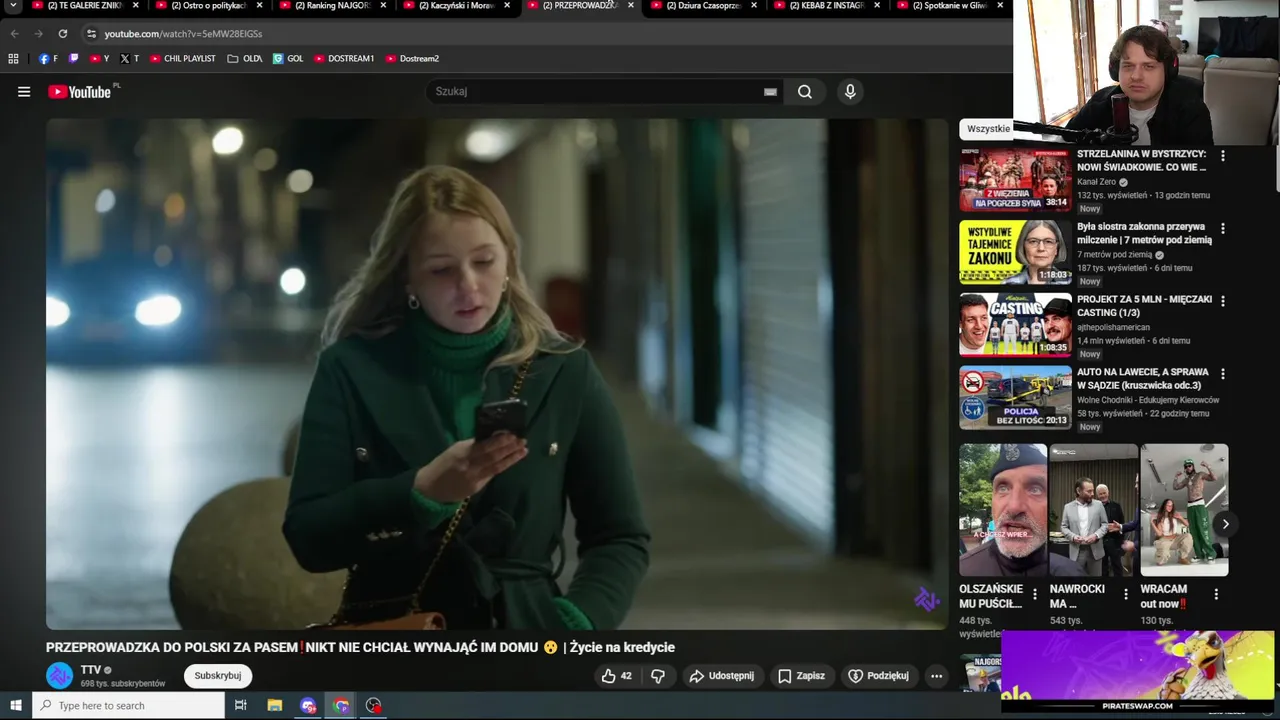Open options for OLSZAŃSKIE MU PUŚCIŁ short
This screenshot has width=1280, height=720.
click(x=1034, y=595)
